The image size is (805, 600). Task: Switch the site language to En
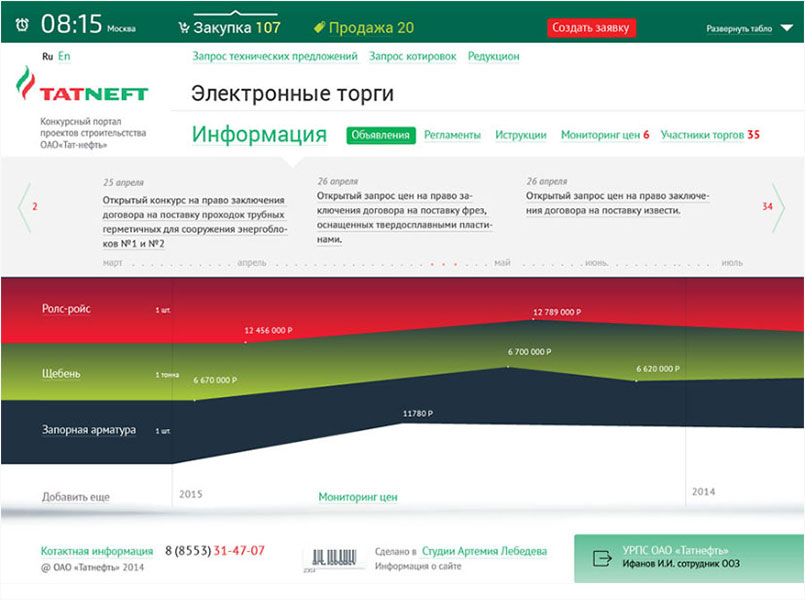pyautogui.click(x=64, y=57)
